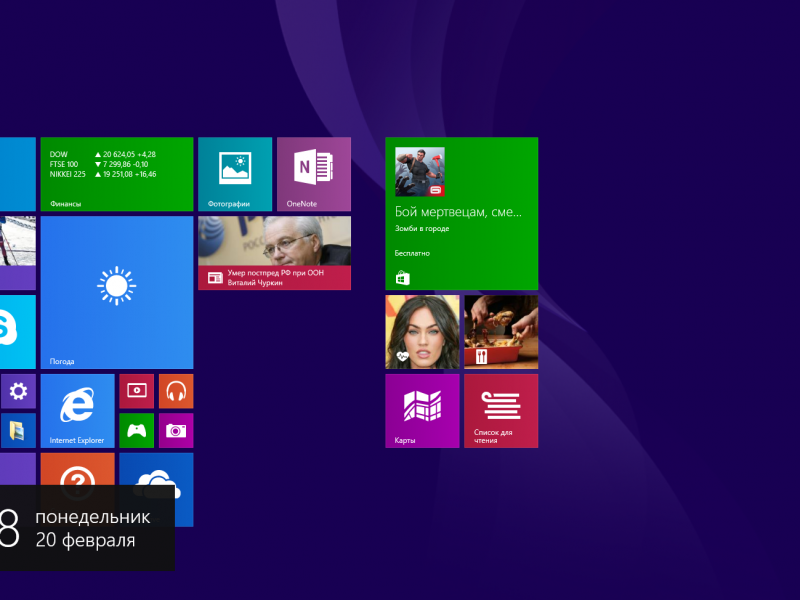Screen dimensions: 800x600
Task: Open the Health tile with woman's face
Action: [422, 332]
